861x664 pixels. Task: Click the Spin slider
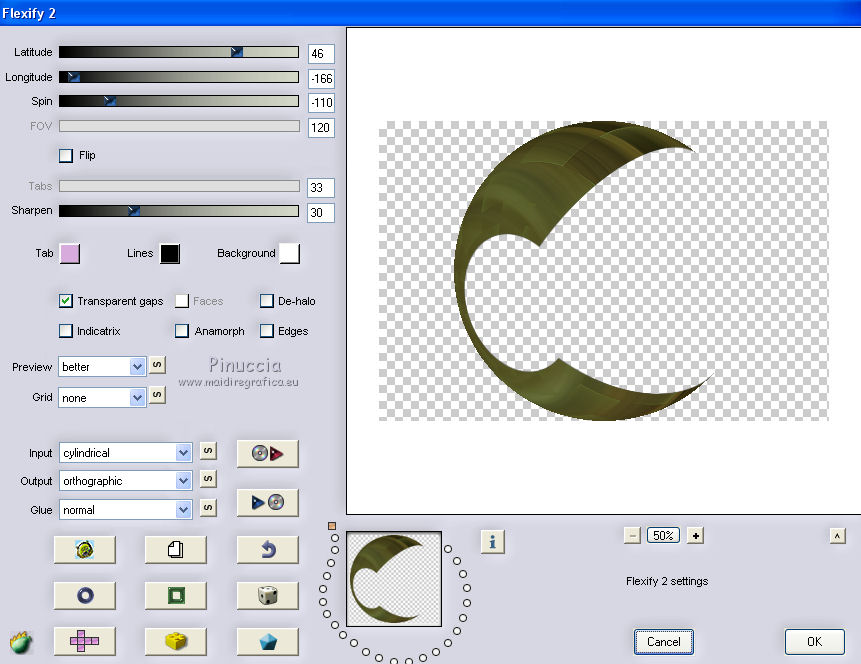coord(179,101)
